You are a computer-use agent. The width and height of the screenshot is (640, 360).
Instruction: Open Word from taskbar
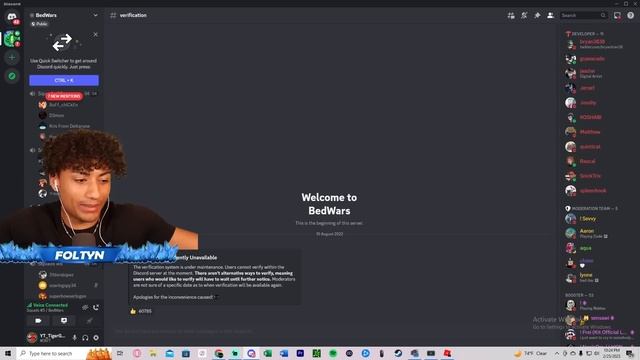[x=284, y=353]
